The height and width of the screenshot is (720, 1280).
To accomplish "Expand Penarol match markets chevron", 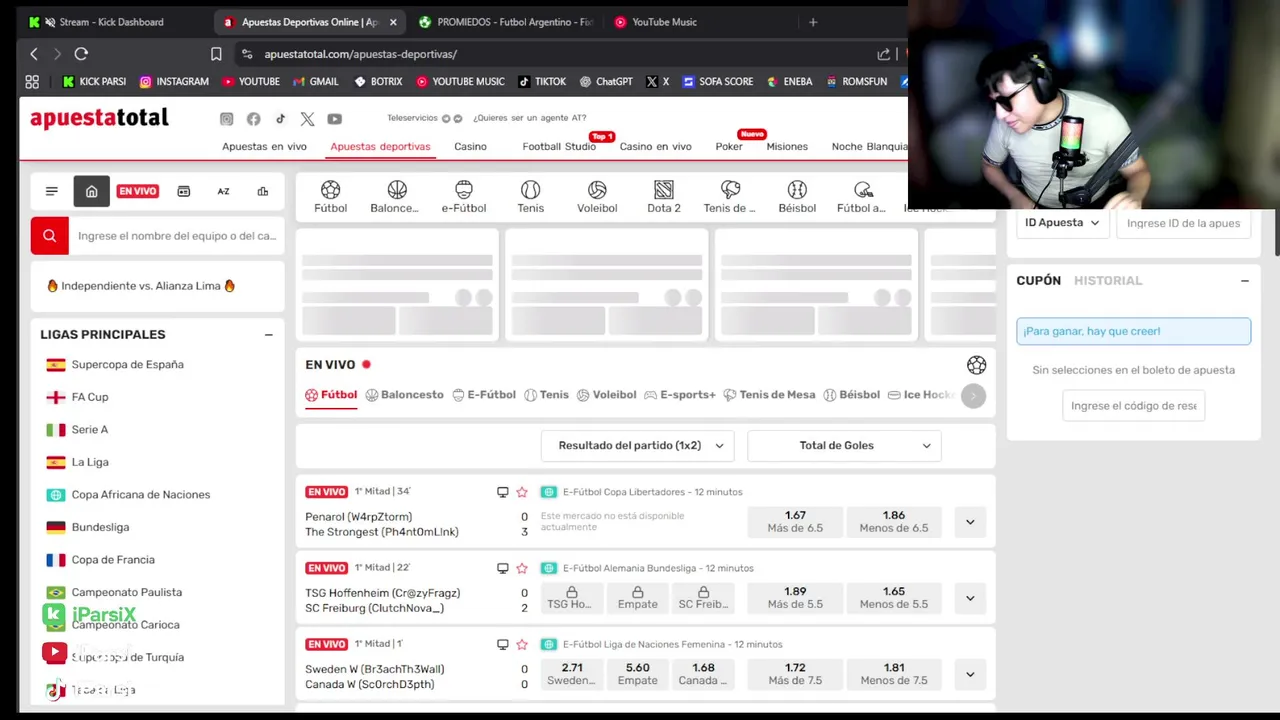I will coord(970,522).
